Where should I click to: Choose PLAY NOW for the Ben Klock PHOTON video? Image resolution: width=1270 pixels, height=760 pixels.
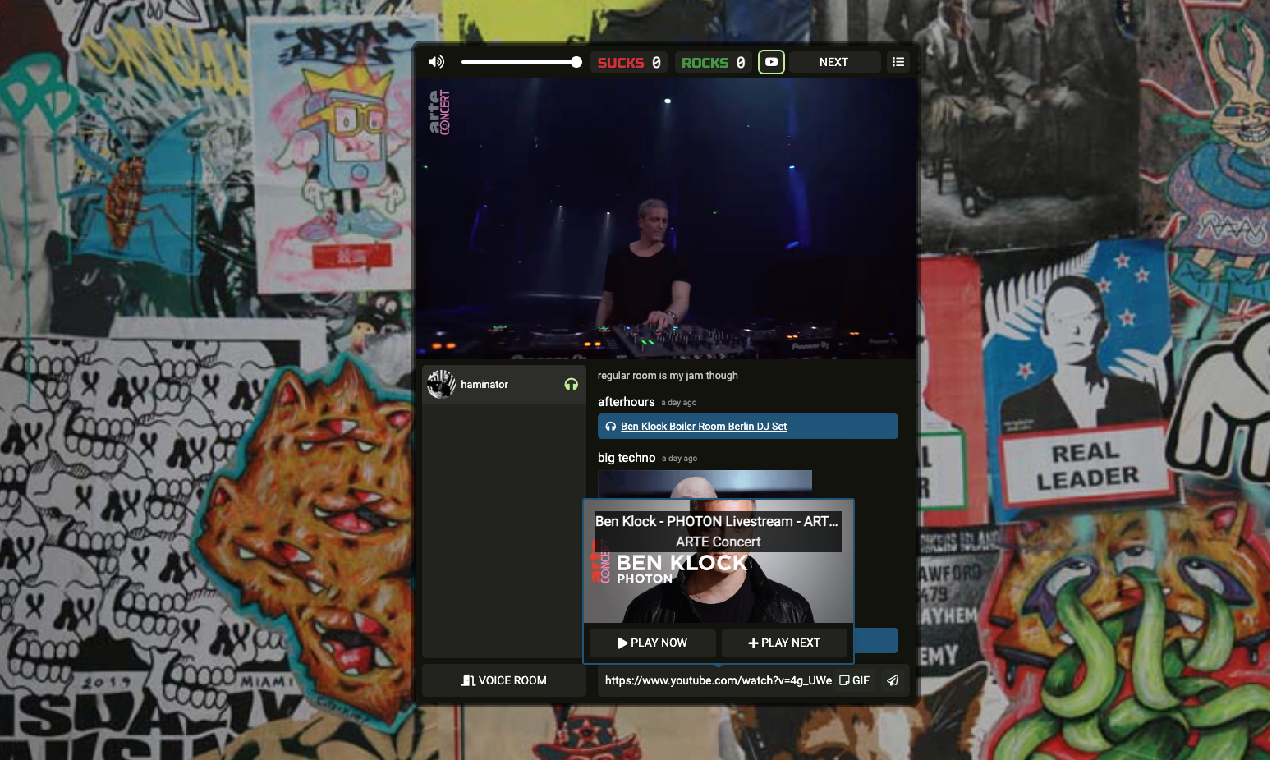pyautogui.click(x=652, y=642)
